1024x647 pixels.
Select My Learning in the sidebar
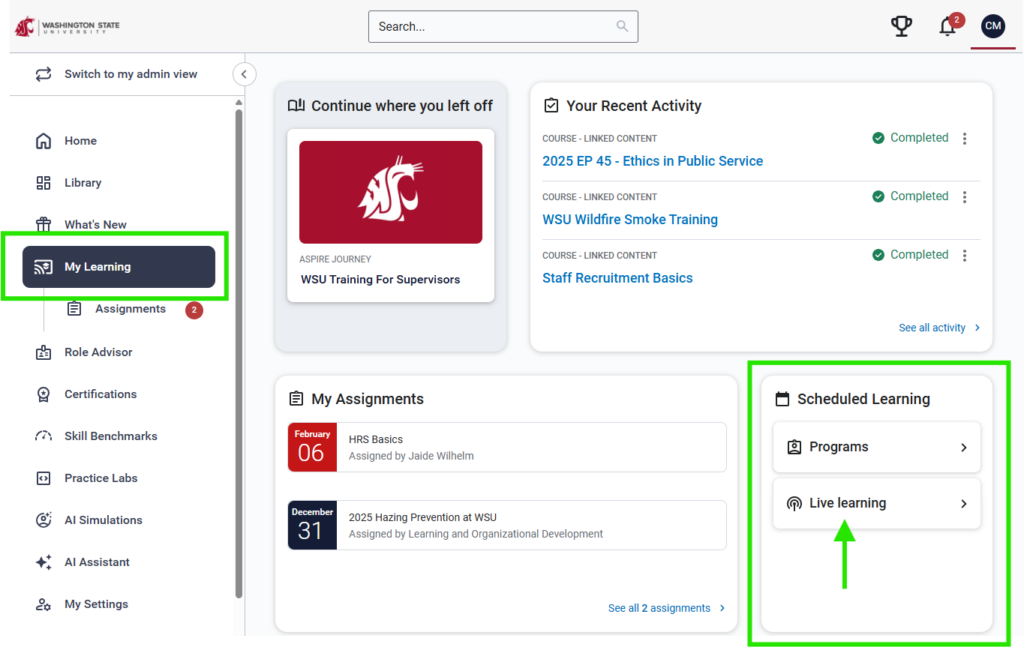click(x=119, y=267)
